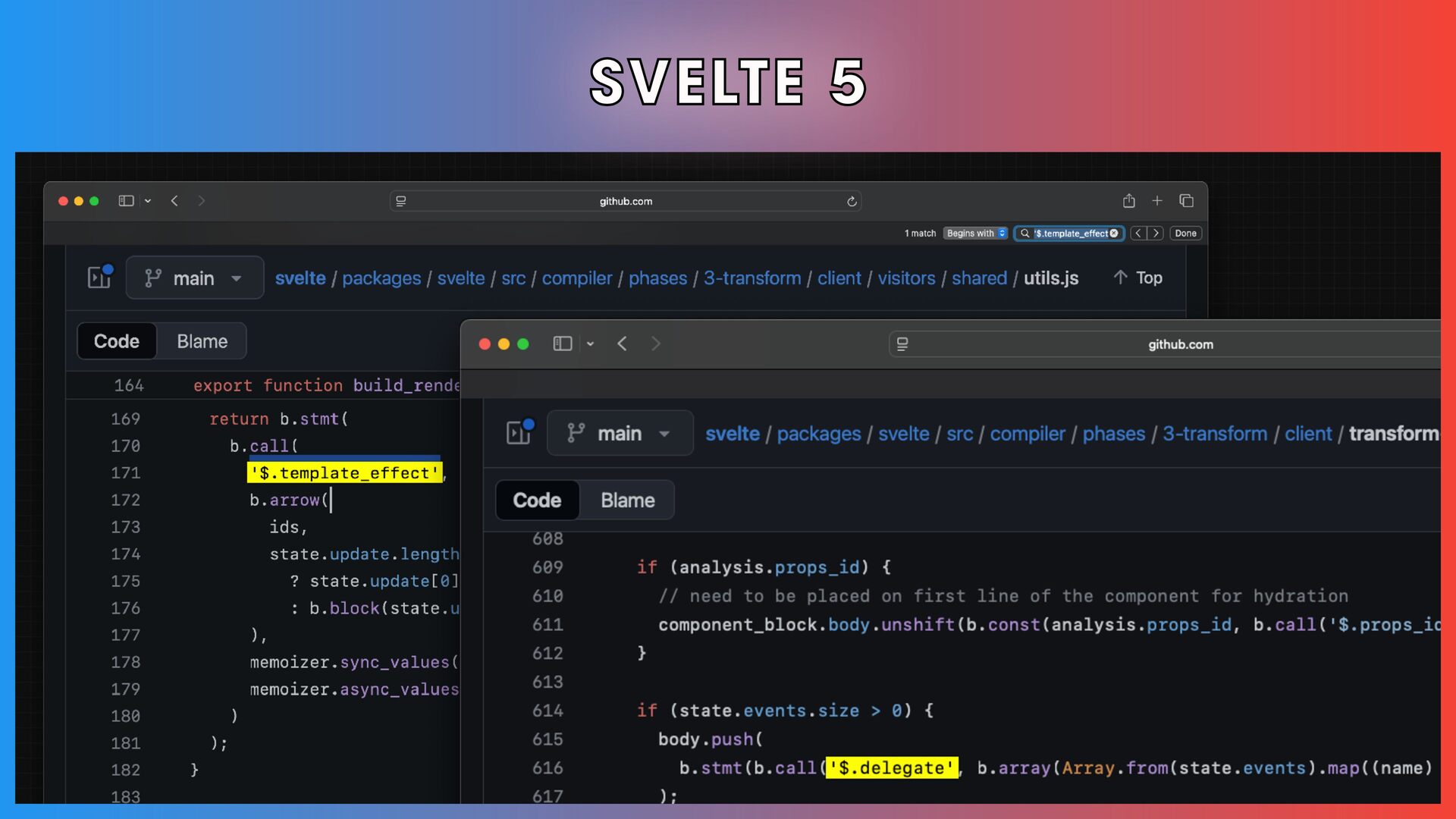Select Code tab in utils.js page
The height and width of the screenshot is (819, 1456).
click(117, 341)
